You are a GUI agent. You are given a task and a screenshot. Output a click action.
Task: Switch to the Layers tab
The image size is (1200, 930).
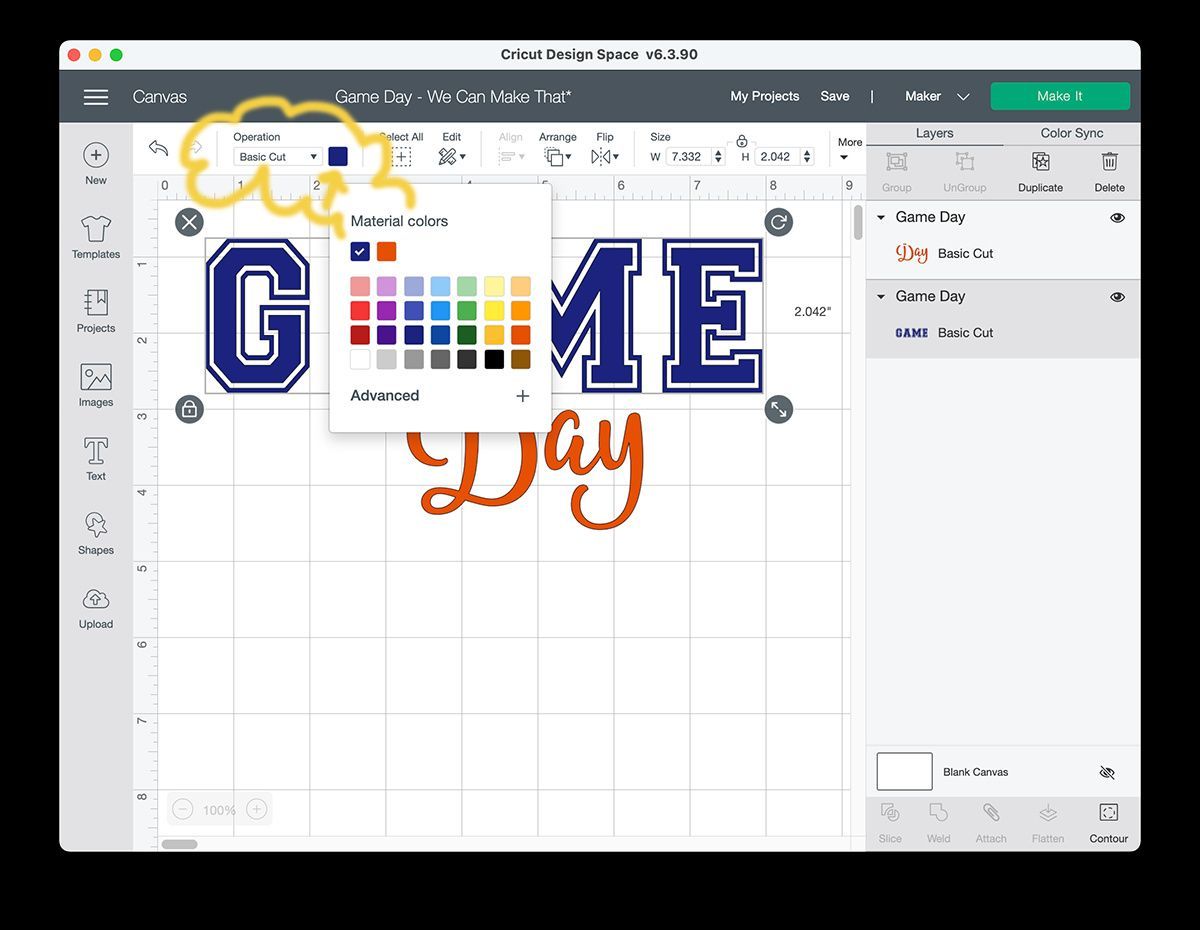pyautogui.click(x=934, y=133)
